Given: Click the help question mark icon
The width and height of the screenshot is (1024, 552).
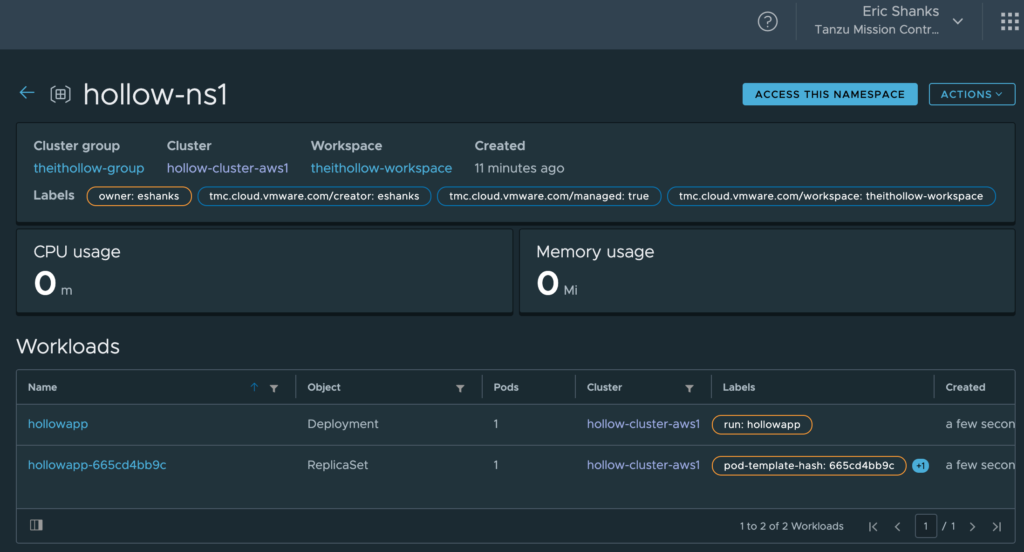Looking at the screenshot, I should [767, 22].
